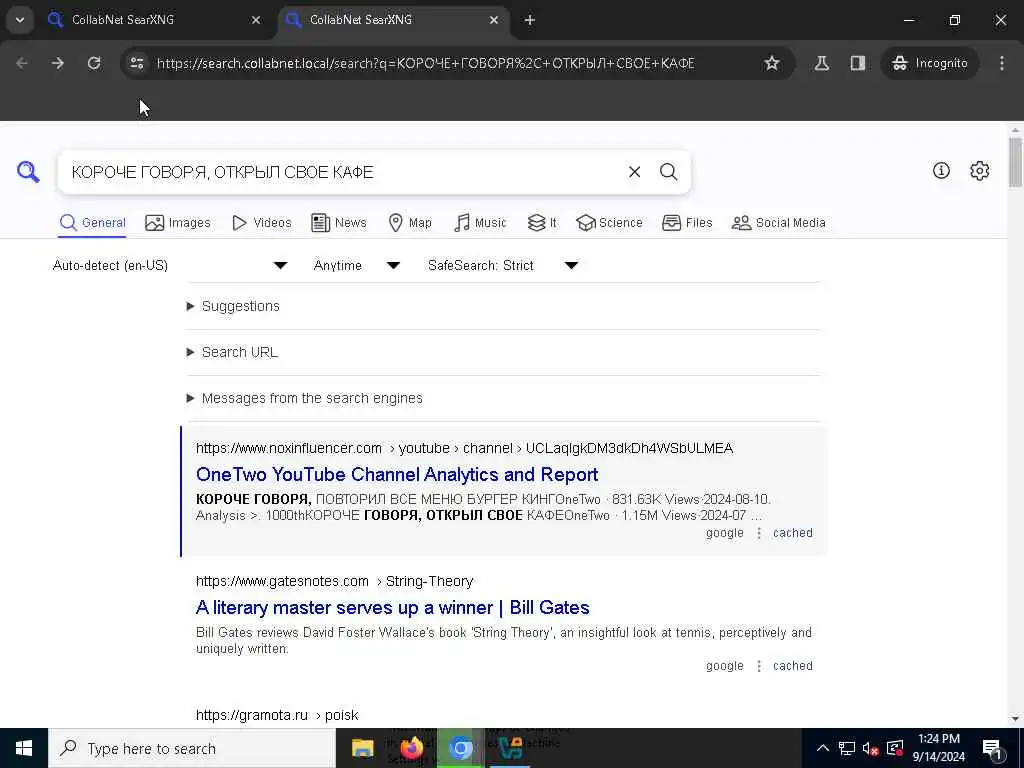Submit search with magnifier button
Image resolution: width=1024 pixels, height=768 pixels.
668,172
